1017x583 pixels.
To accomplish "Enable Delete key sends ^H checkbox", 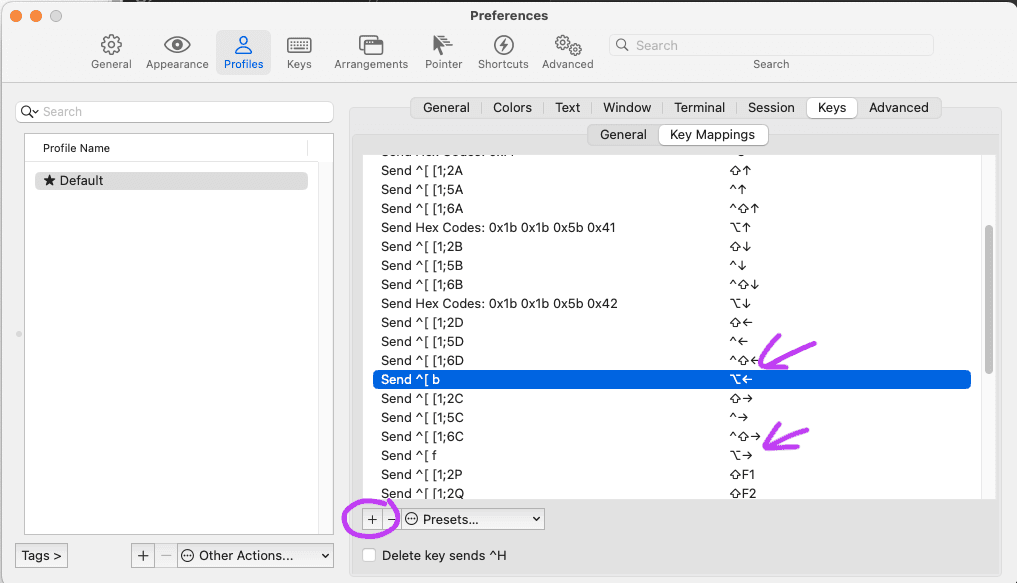I will pos(370,555).
